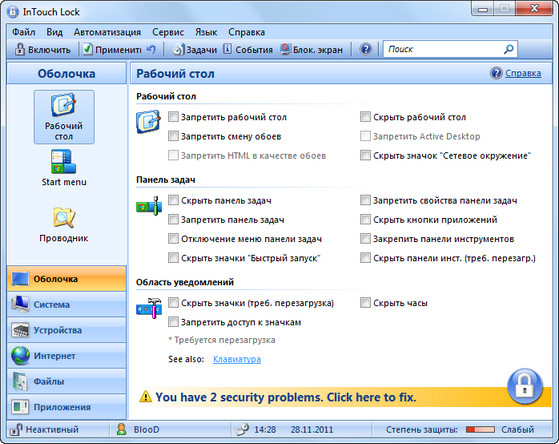Check Скрыть кнопки приложений
The height and width of the screenshot is (444, 559).
point(365,219)
